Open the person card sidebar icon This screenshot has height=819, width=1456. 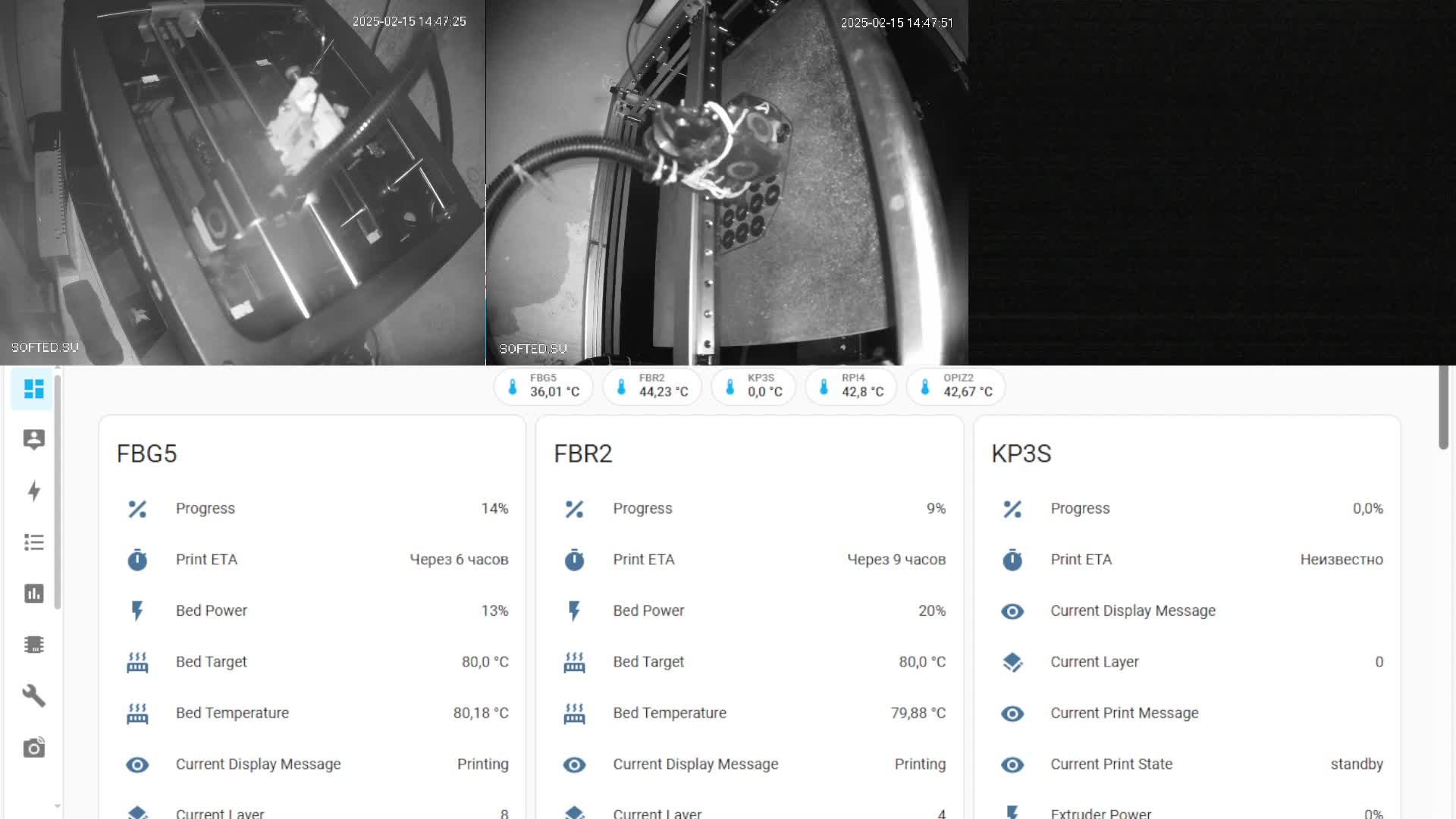(33, 440)
